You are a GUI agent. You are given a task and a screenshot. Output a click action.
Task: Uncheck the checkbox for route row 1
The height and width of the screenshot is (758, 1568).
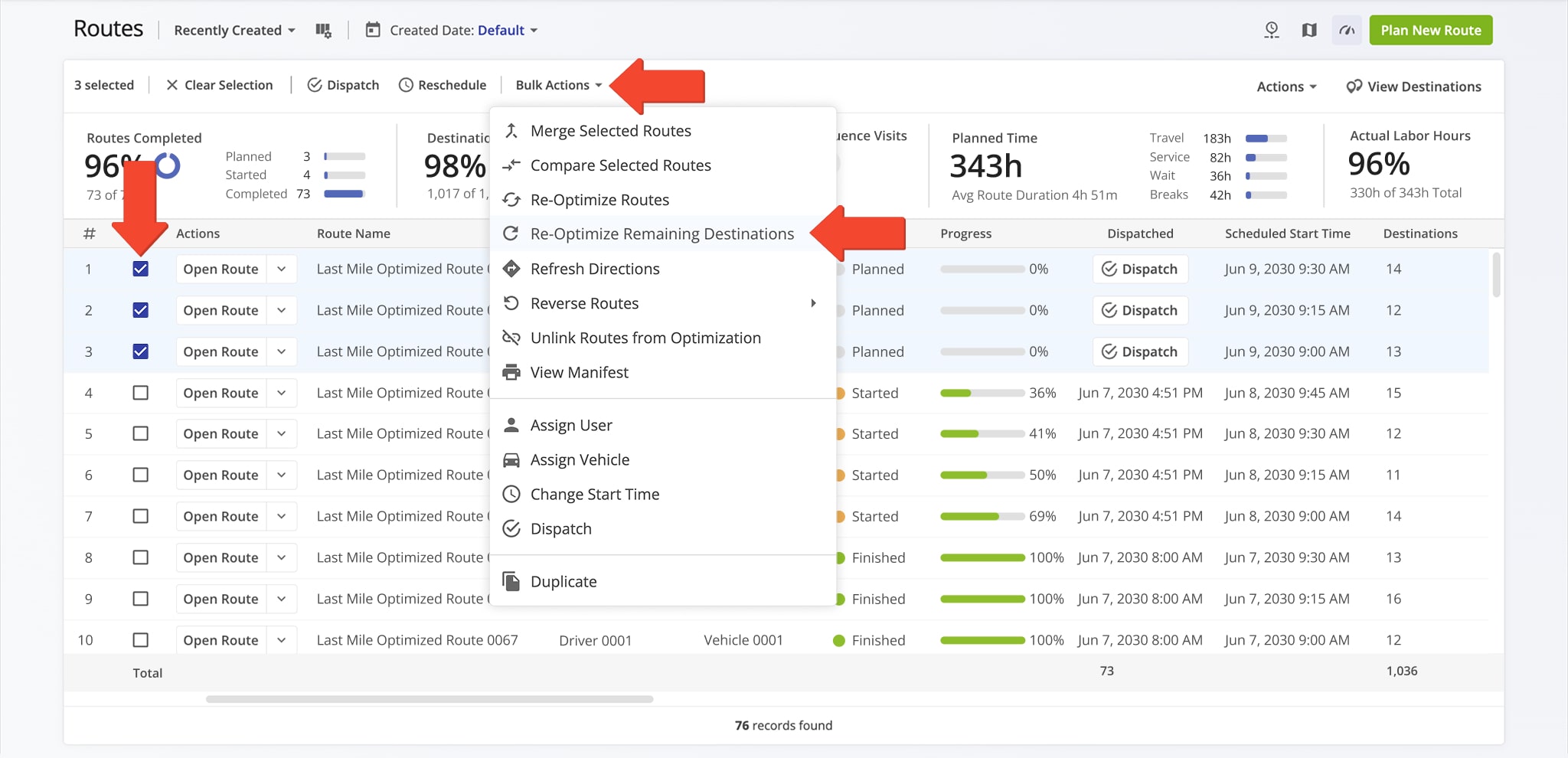click(140, 269)
